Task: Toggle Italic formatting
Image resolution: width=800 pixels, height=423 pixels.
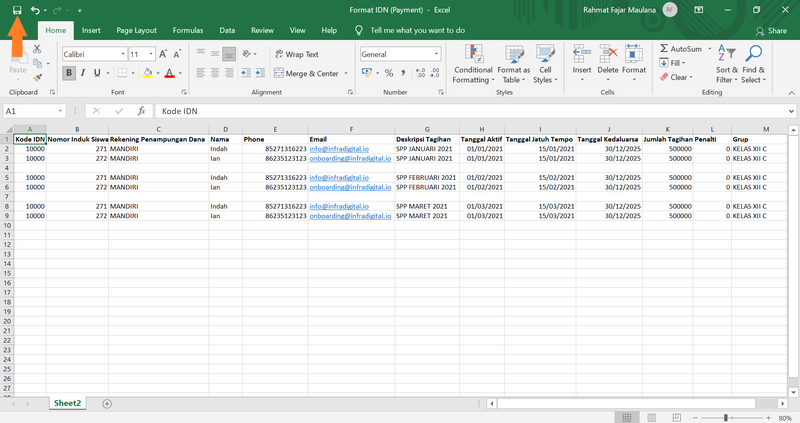Action: pyautogui.click(x=83, y=73)
